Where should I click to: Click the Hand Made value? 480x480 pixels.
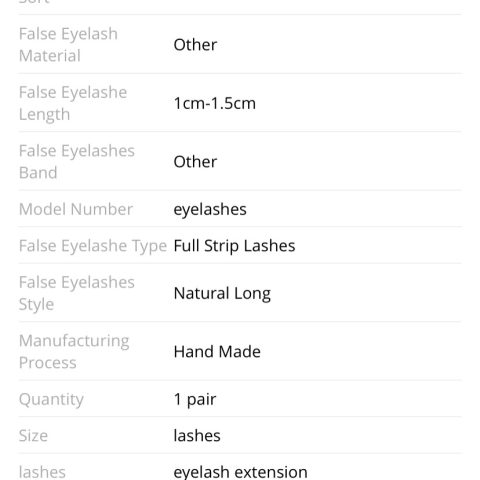(217, 352)
